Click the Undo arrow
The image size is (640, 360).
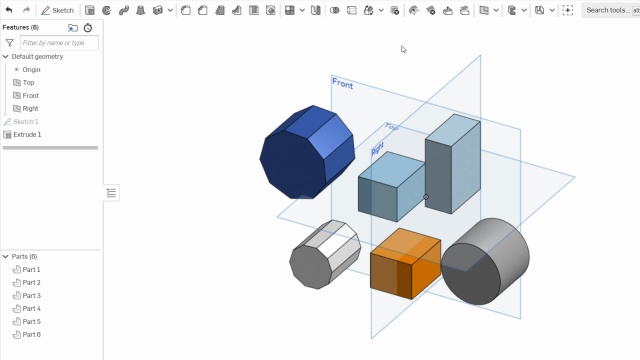[x=9, y=10]
